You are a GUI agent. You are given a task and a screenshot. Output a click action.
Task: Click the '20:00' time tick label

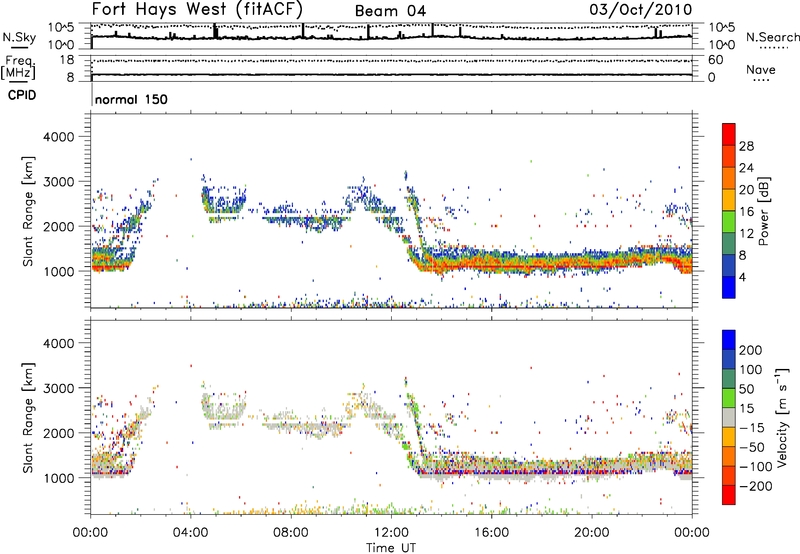[591, 533]
